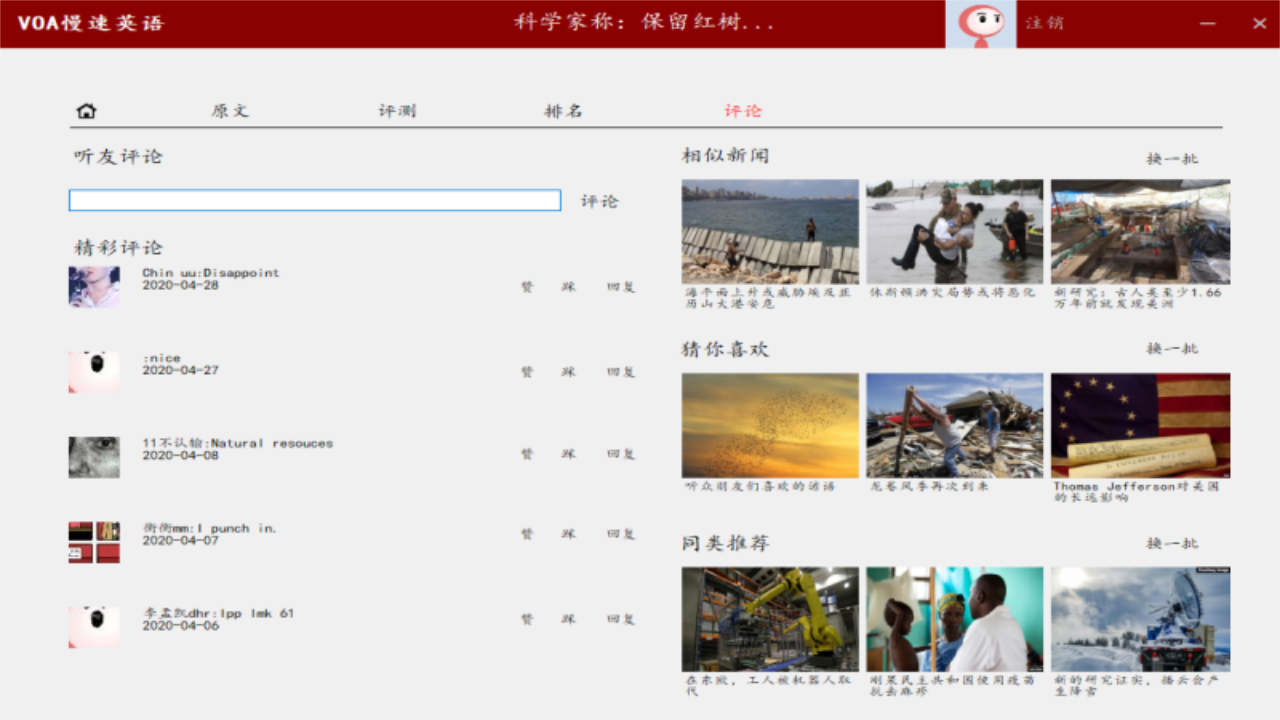Click 李孟凯dhr's avatar image
The height and width of the screenshot is (720, 1280).
click(93, 627)
